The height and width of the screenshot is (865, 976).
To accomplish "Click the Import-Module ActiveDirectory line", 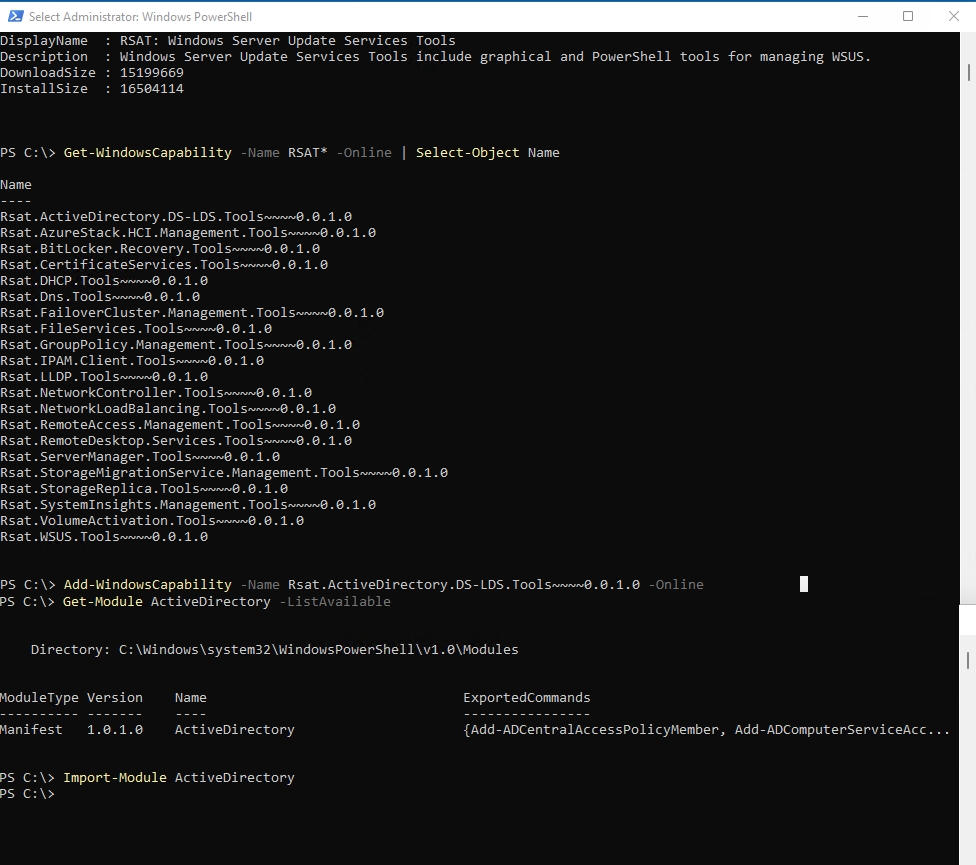I will pos(180,777).
